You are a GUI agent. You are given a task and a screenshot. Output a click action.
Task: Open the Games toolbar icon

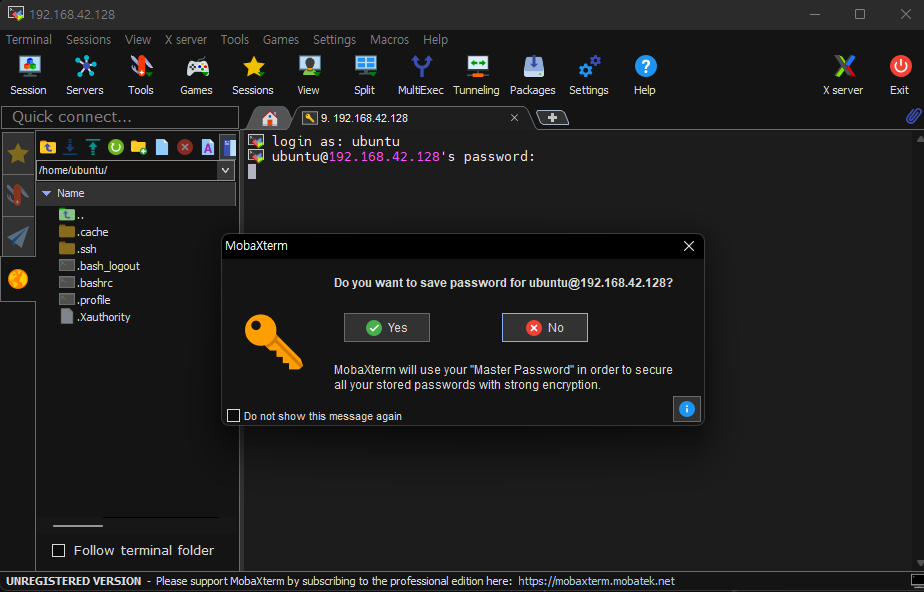[197, 75]
